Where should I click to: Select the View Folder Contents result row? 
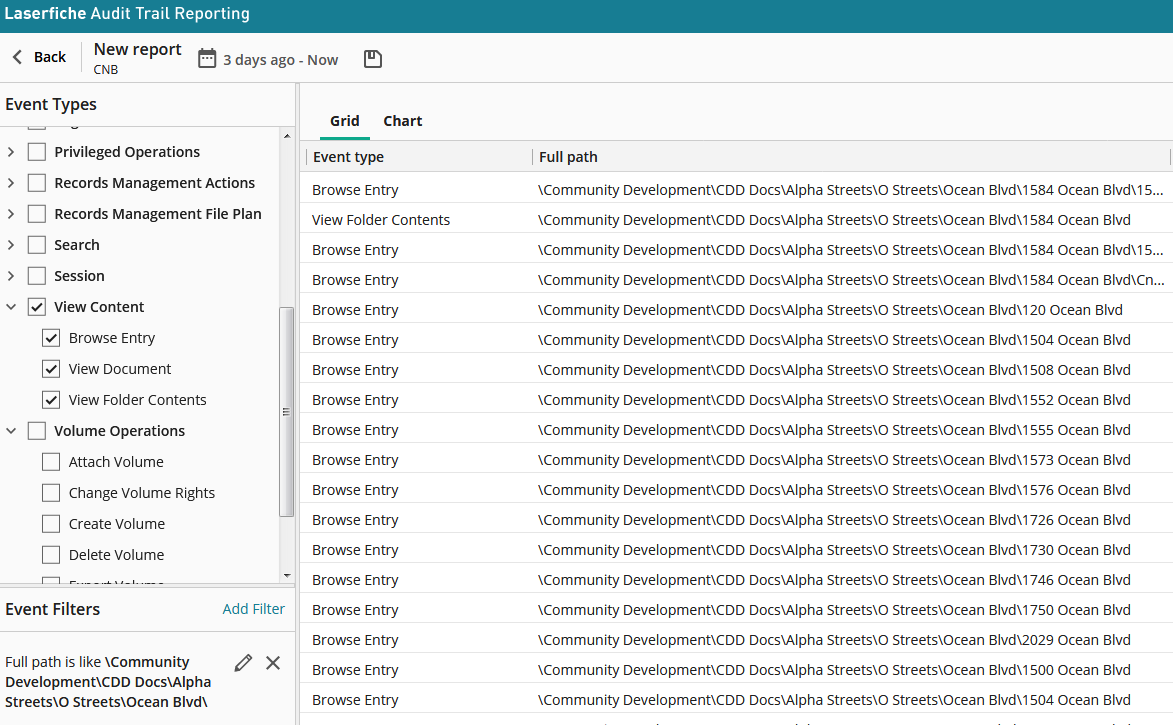381,220
